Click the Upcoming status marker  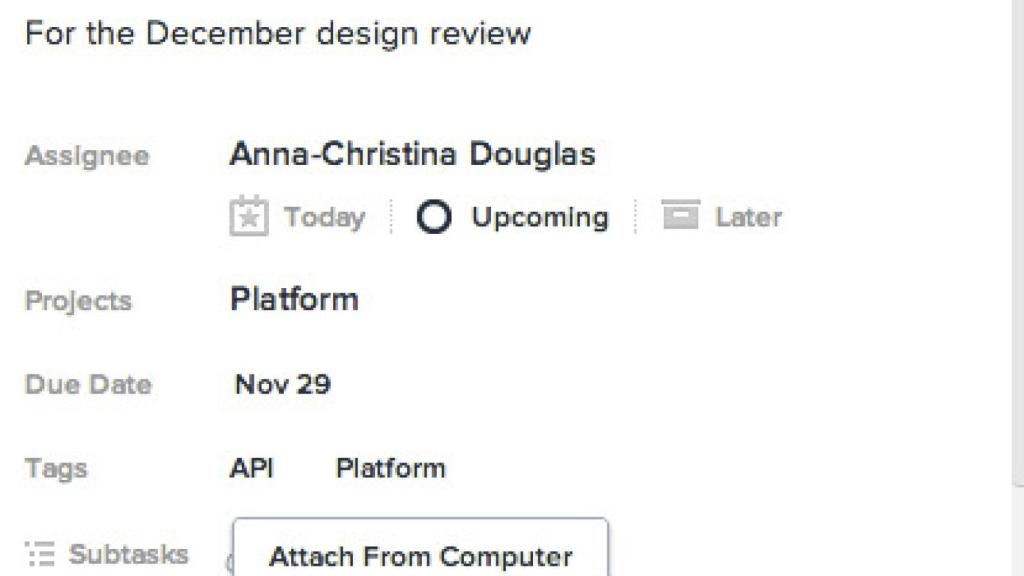(x=432, y=217)
